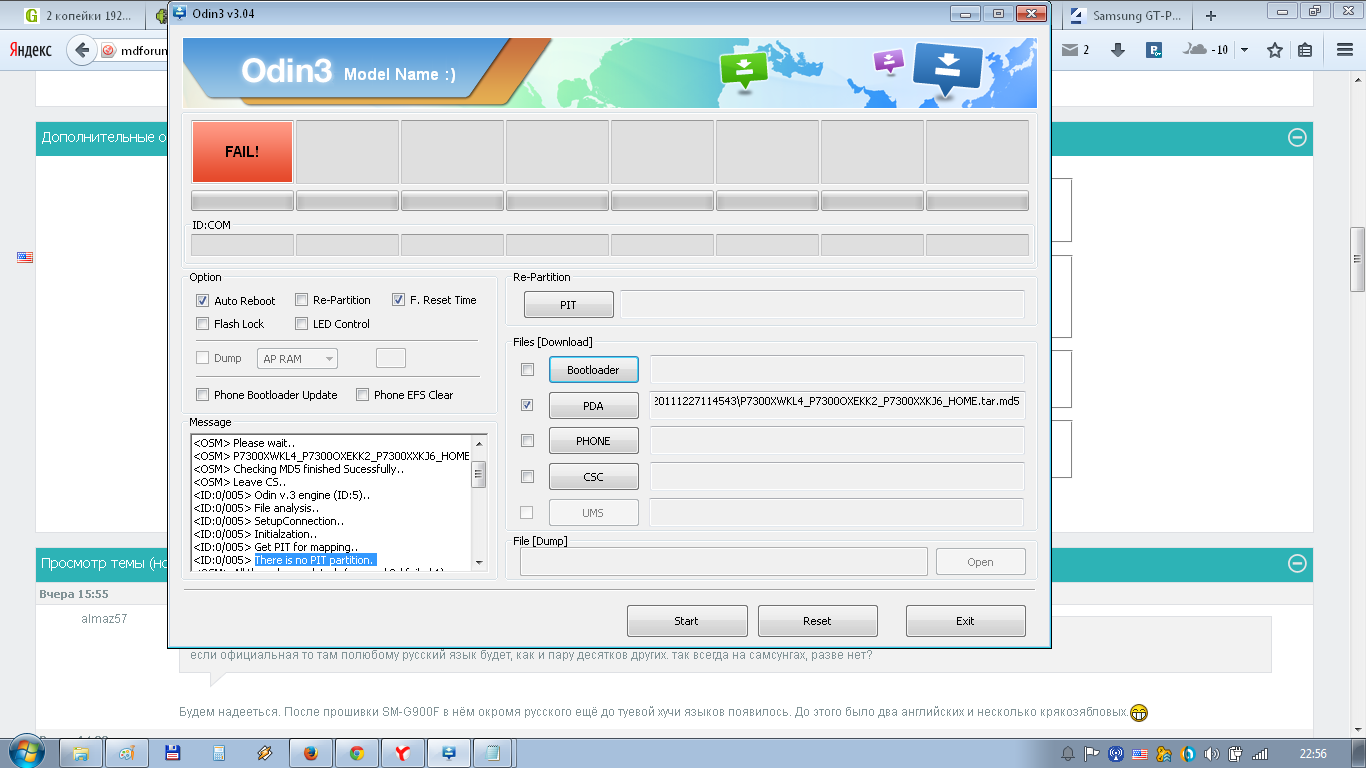Switch to the '2 копейки 192...' browser tab
The height and width of the screenshot is (768, 1366).
click(78, 16)
